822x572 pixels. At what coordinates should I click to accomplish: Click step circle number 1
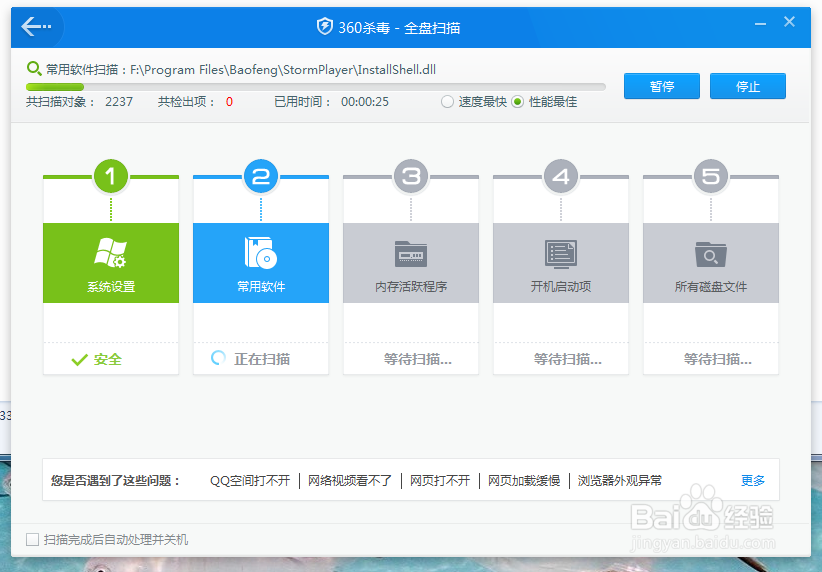(111, 177)
